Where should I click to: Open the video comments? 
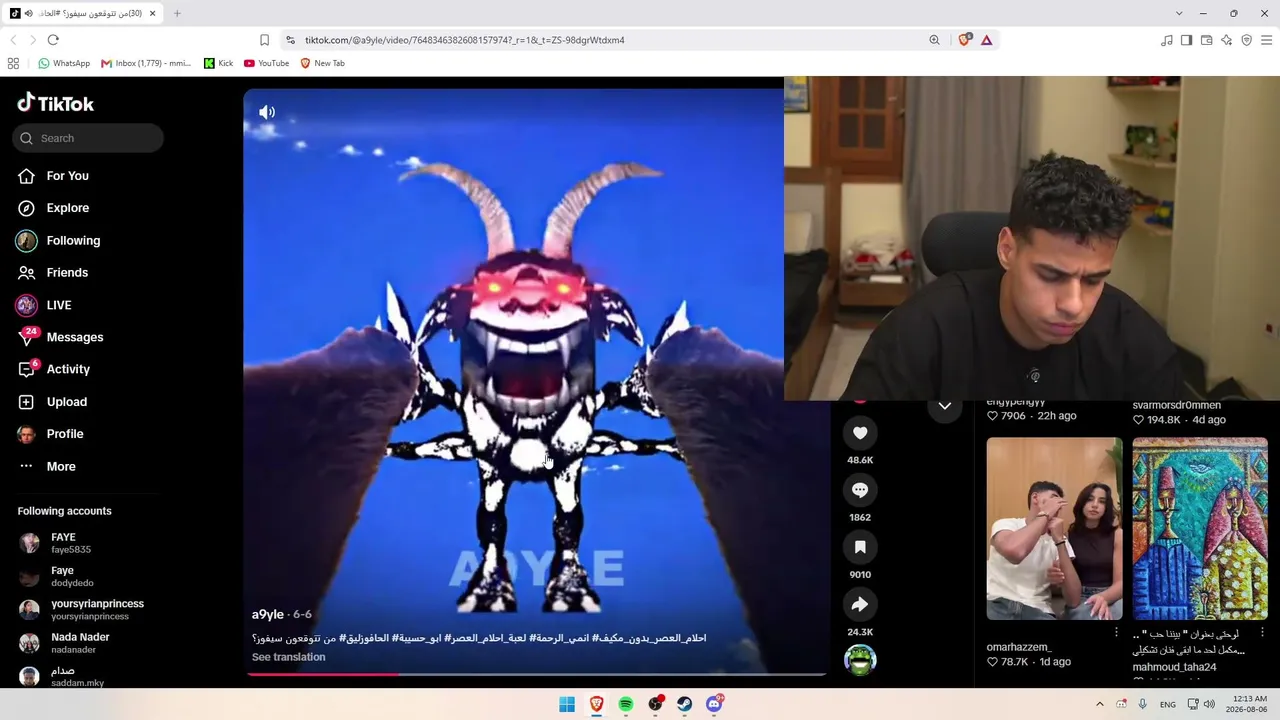pos(860,490)
